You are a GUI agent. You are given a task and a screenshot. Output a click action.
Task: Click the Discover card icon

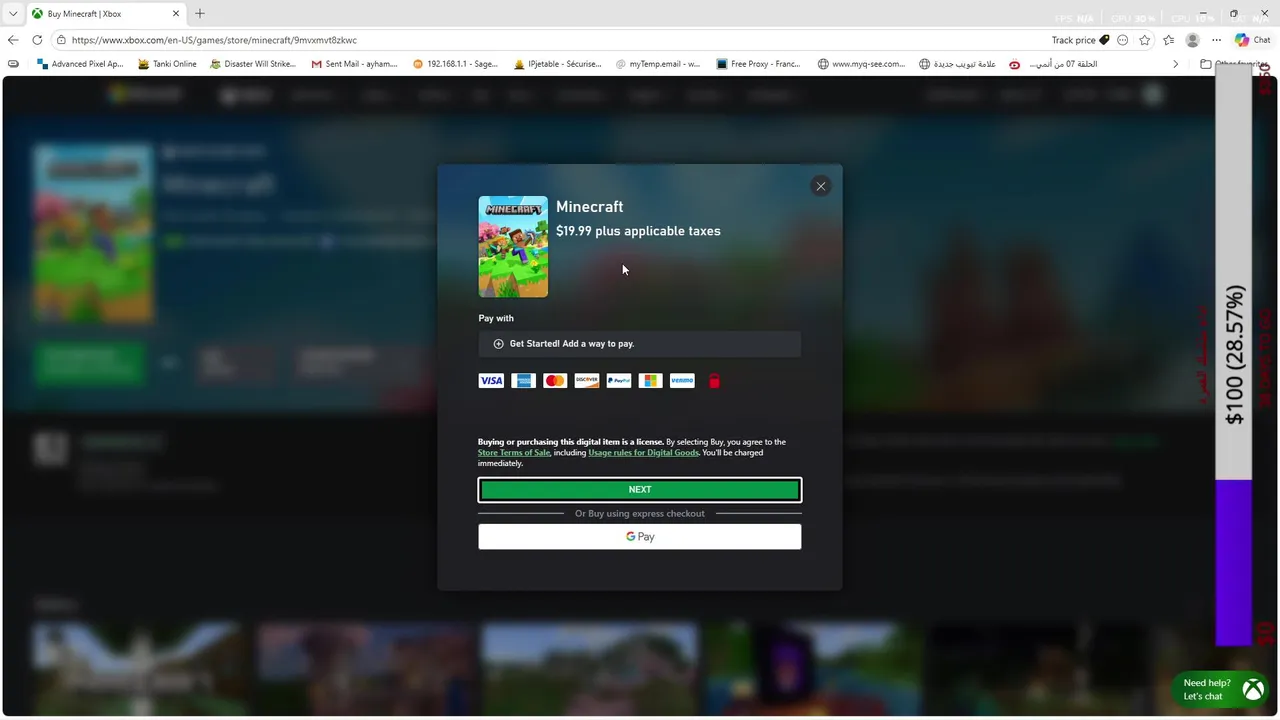tap(587, 381)
